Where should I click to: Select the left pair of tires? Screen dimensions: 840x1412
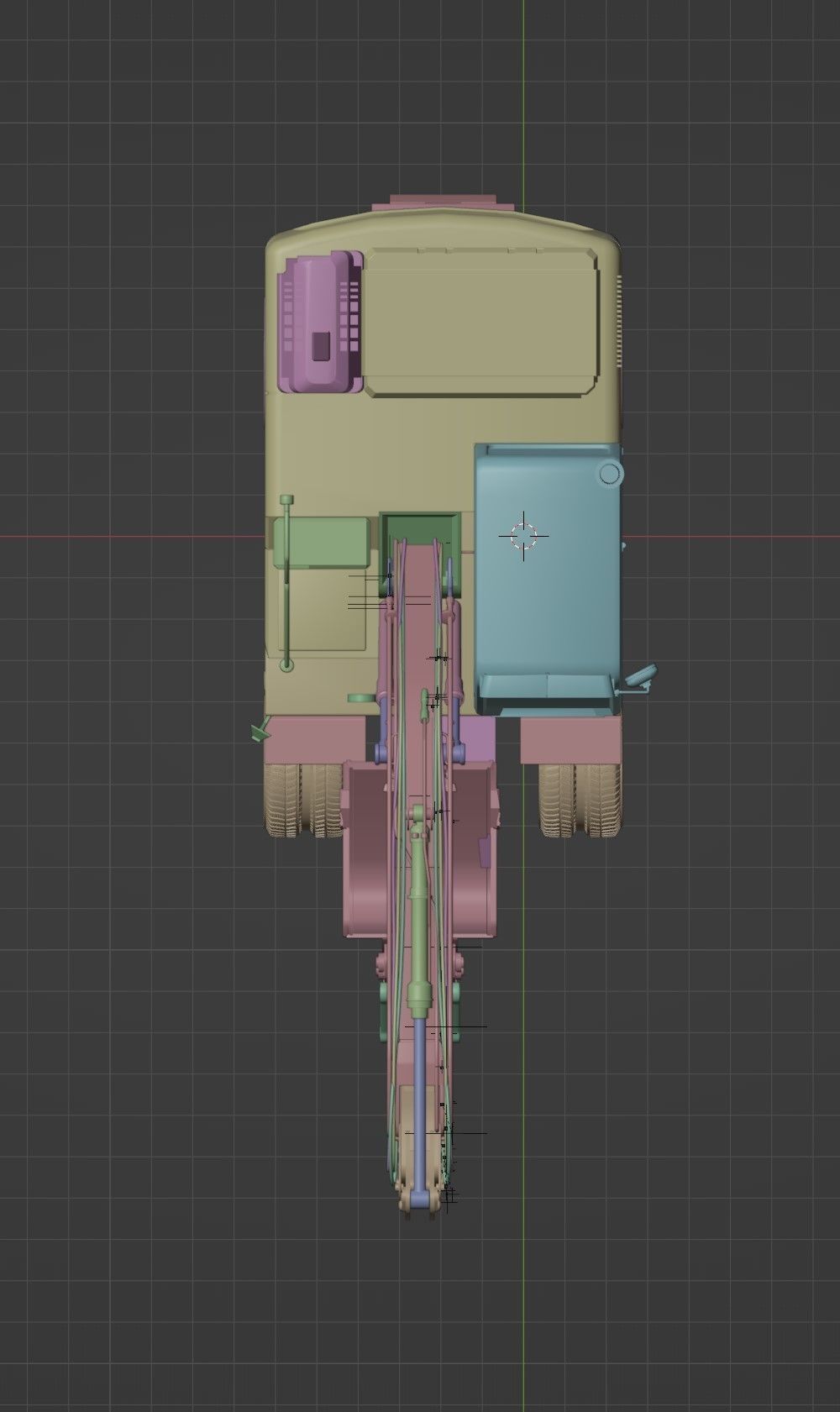point(304,800)
